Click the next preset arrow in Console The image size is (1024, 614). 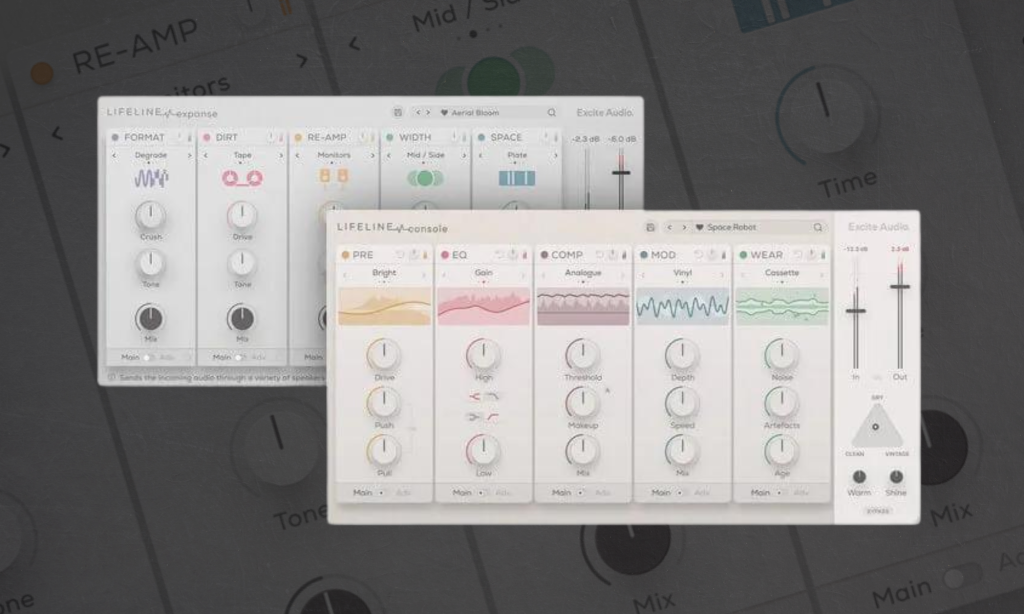point(683,228)
